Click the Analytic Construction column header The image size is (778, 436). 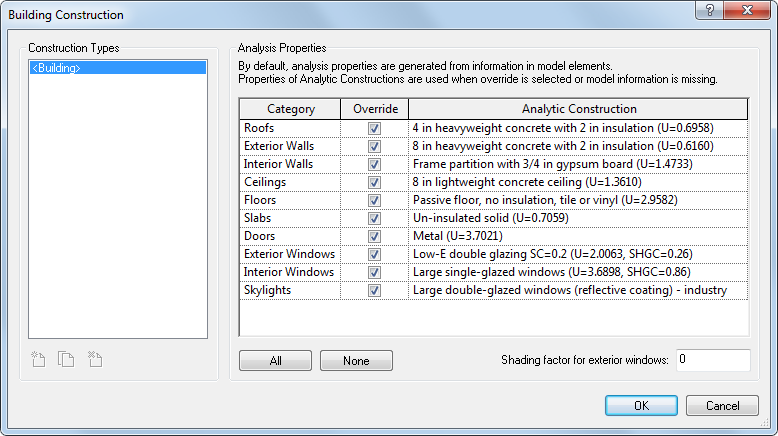click(578, 109)
